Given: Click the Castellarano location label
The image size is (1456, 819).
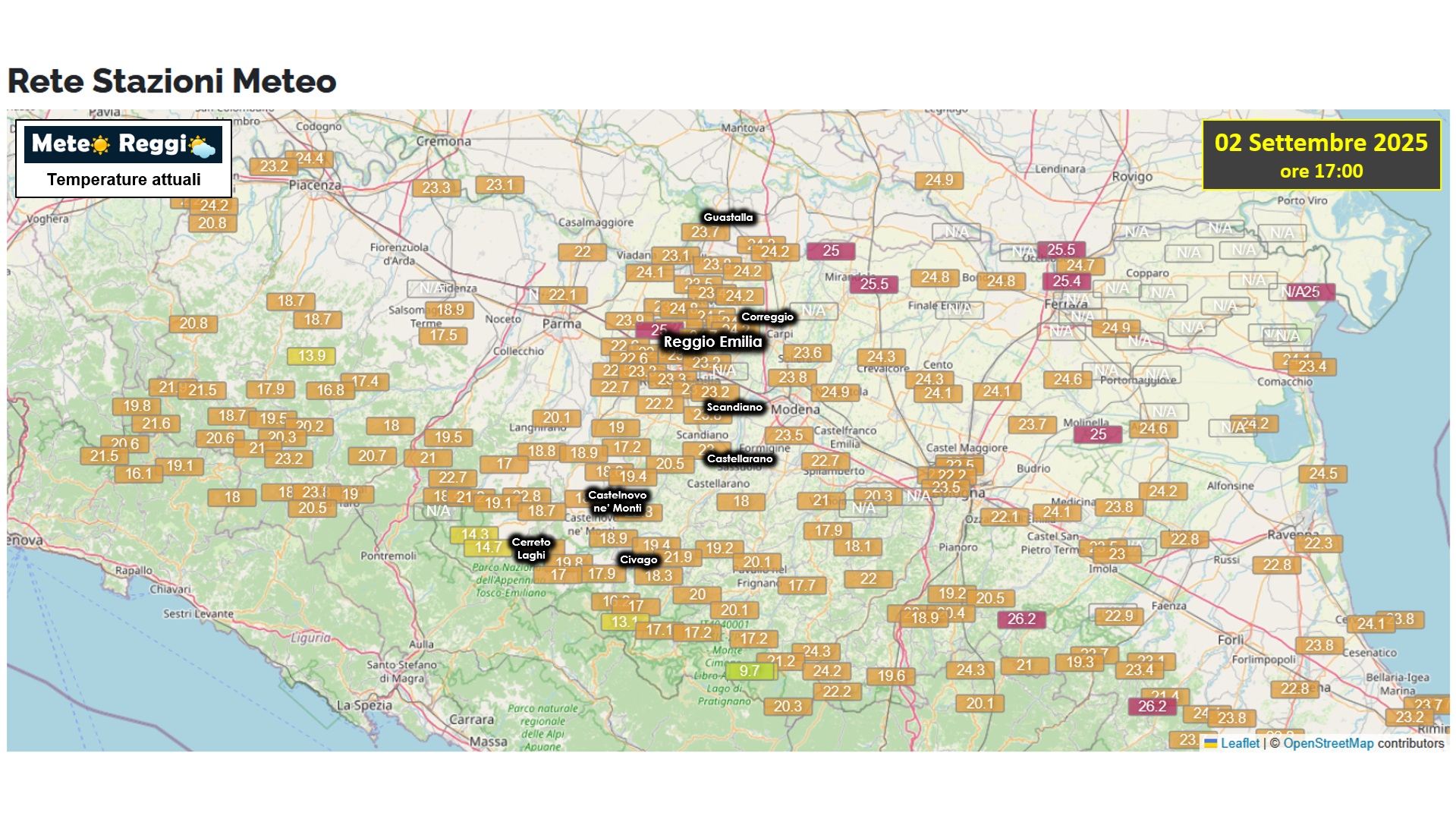Looking at the screenshot, I should coord(739,458).
